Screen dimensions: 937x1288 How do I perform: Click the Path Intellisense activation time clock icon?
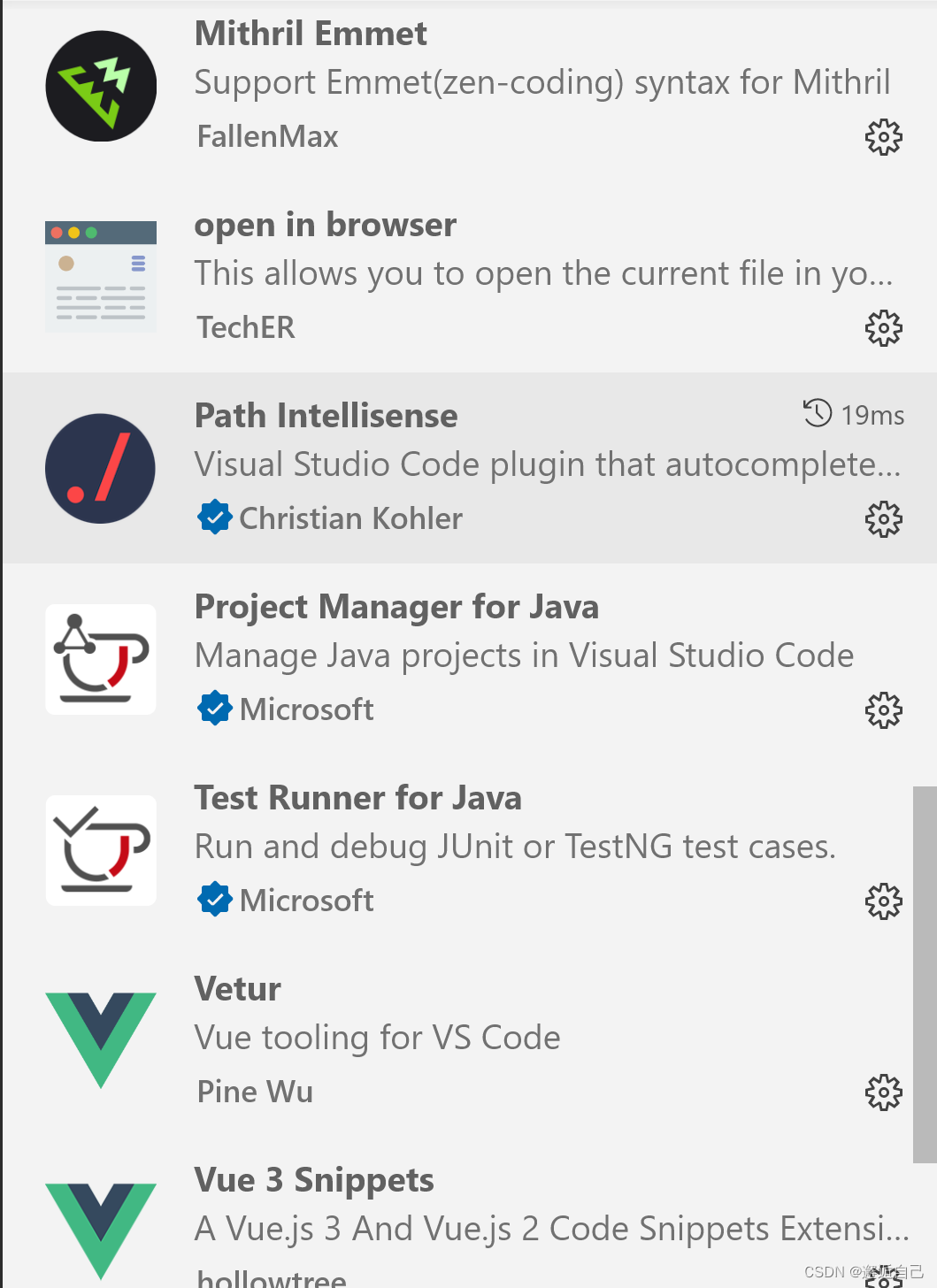(818, 413)
